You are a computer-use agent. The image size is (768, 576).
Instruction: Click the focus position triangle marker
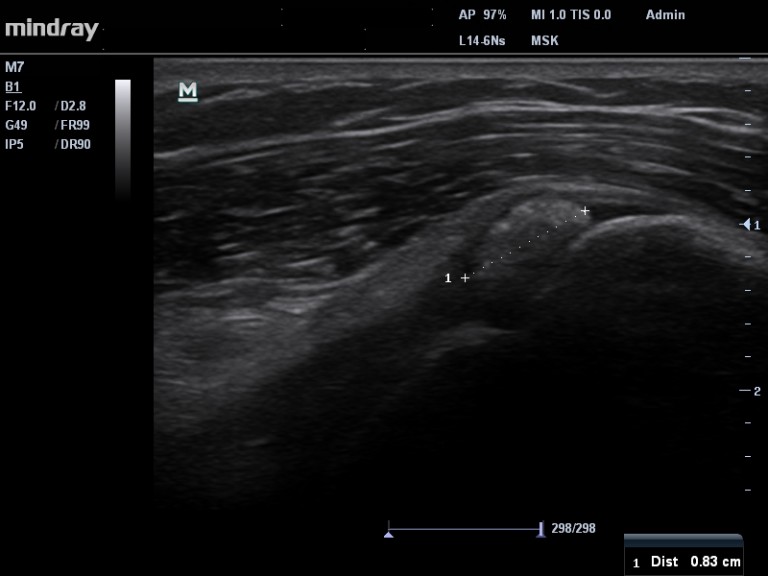[744, 225]
